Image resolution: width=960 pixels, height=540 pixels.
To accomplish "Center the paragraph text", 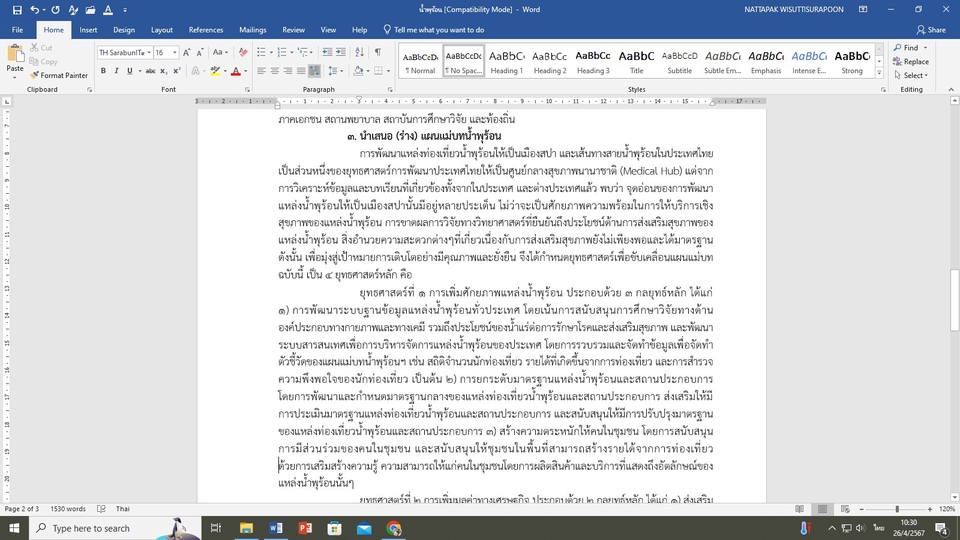I will point(274,71).
